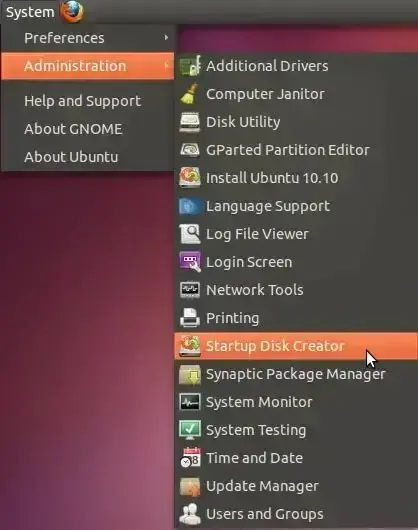Launch Startup Disk Creator highlighted label
This screenshot has width=418, height=530.
(275, 346)
